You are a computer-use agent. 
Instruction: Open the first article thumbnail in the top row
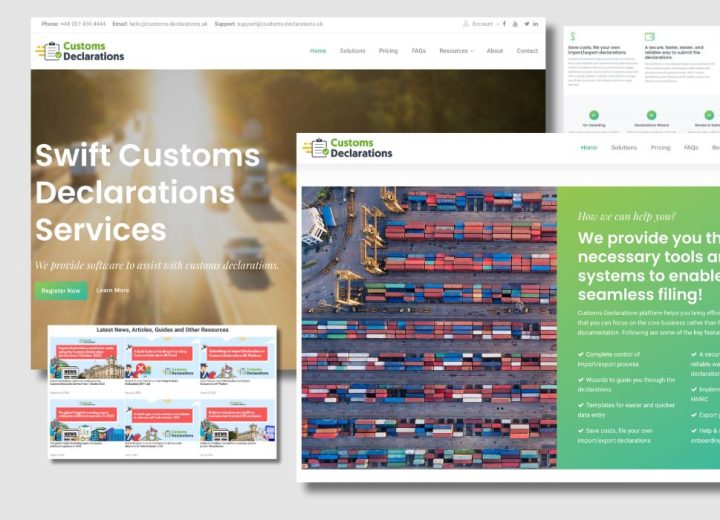(86, 358)
